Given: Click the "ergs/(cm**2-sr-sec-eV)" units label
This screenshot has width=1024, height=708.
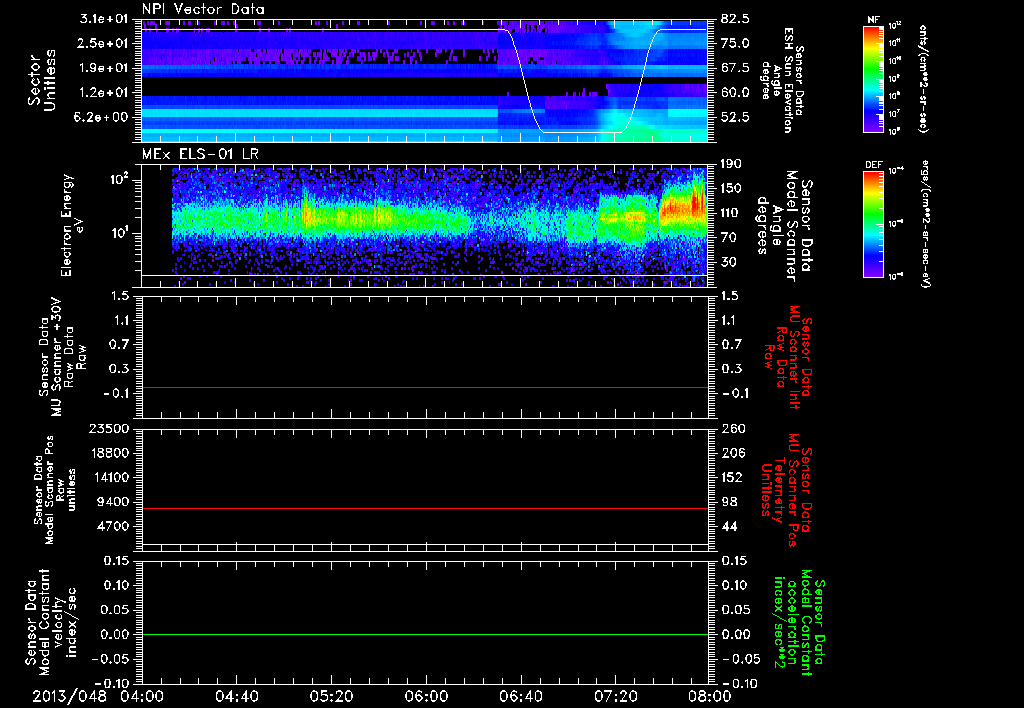Looking at the screenshot, I should [925, 224].
